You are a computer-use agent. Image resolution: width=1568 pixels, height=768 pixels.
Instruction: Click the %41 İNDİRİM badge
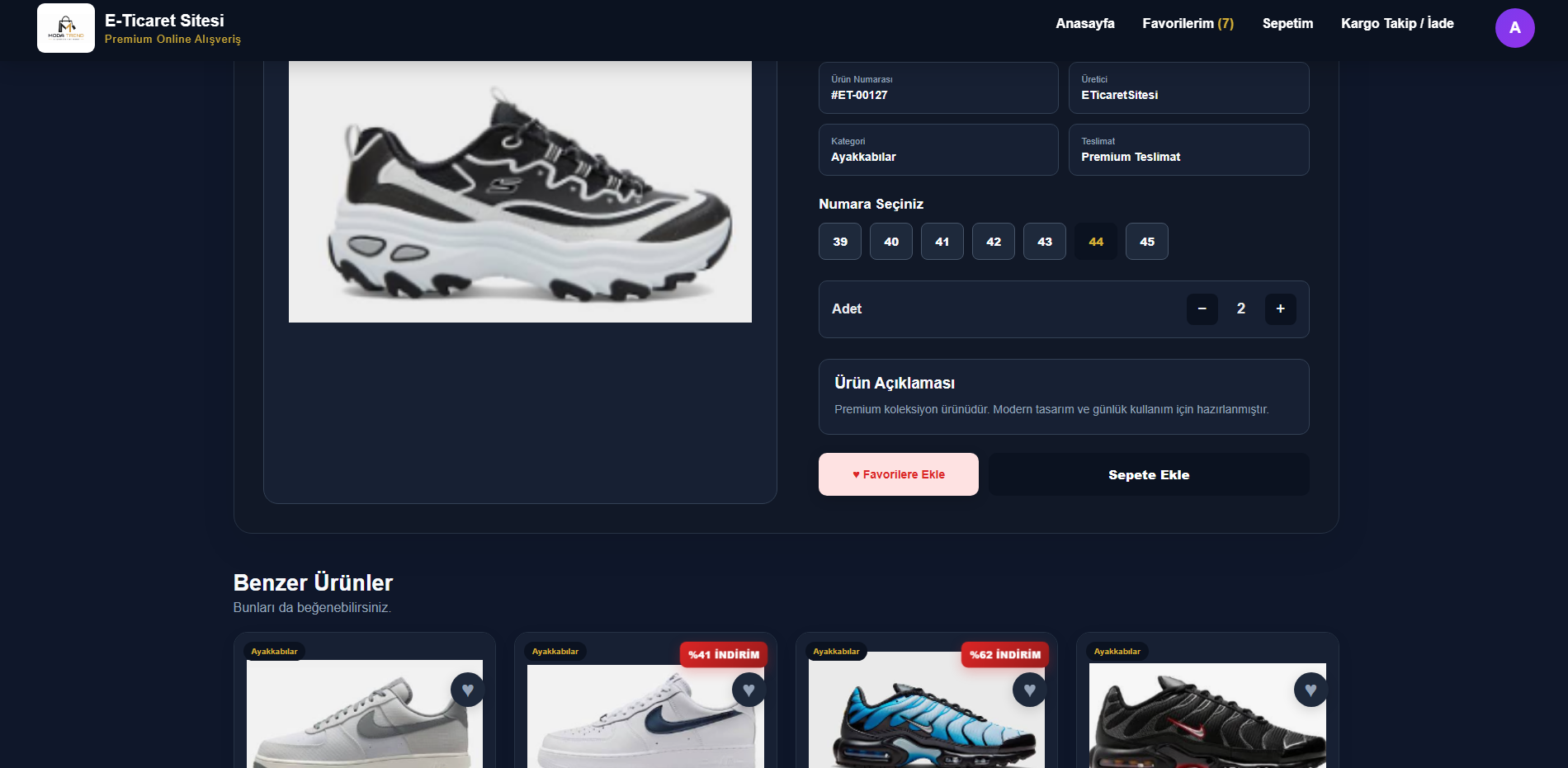point(724,654)
